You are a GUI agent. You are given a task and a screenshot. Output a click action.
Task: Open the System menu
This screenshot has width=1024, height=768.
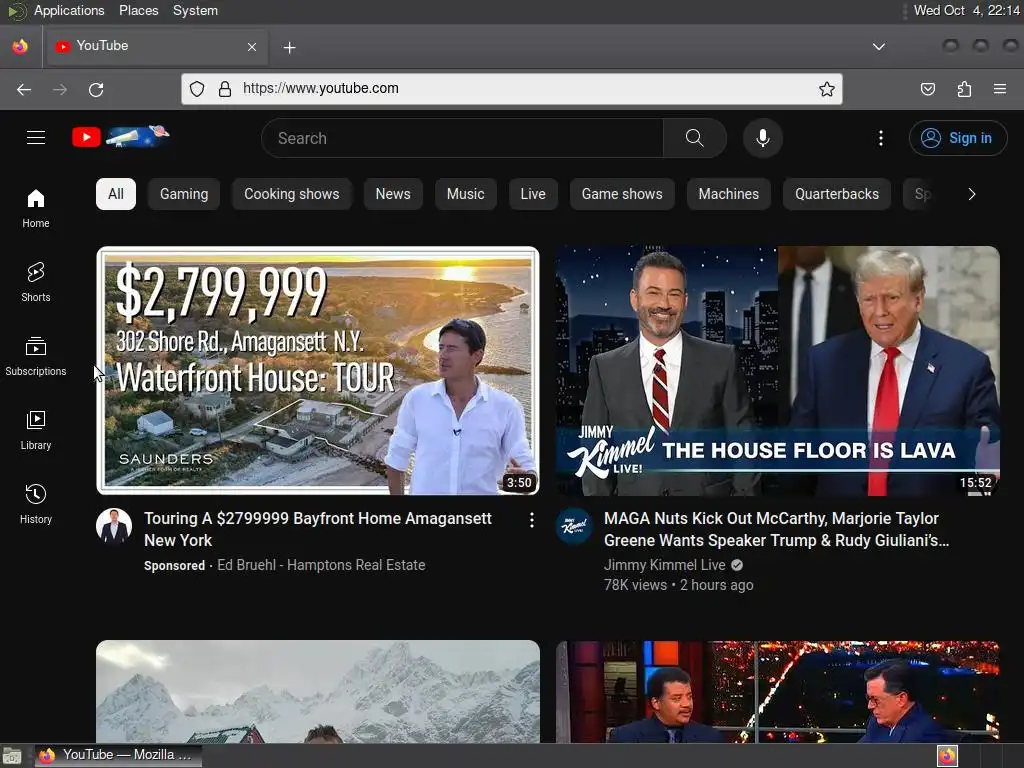coord(195,10)
